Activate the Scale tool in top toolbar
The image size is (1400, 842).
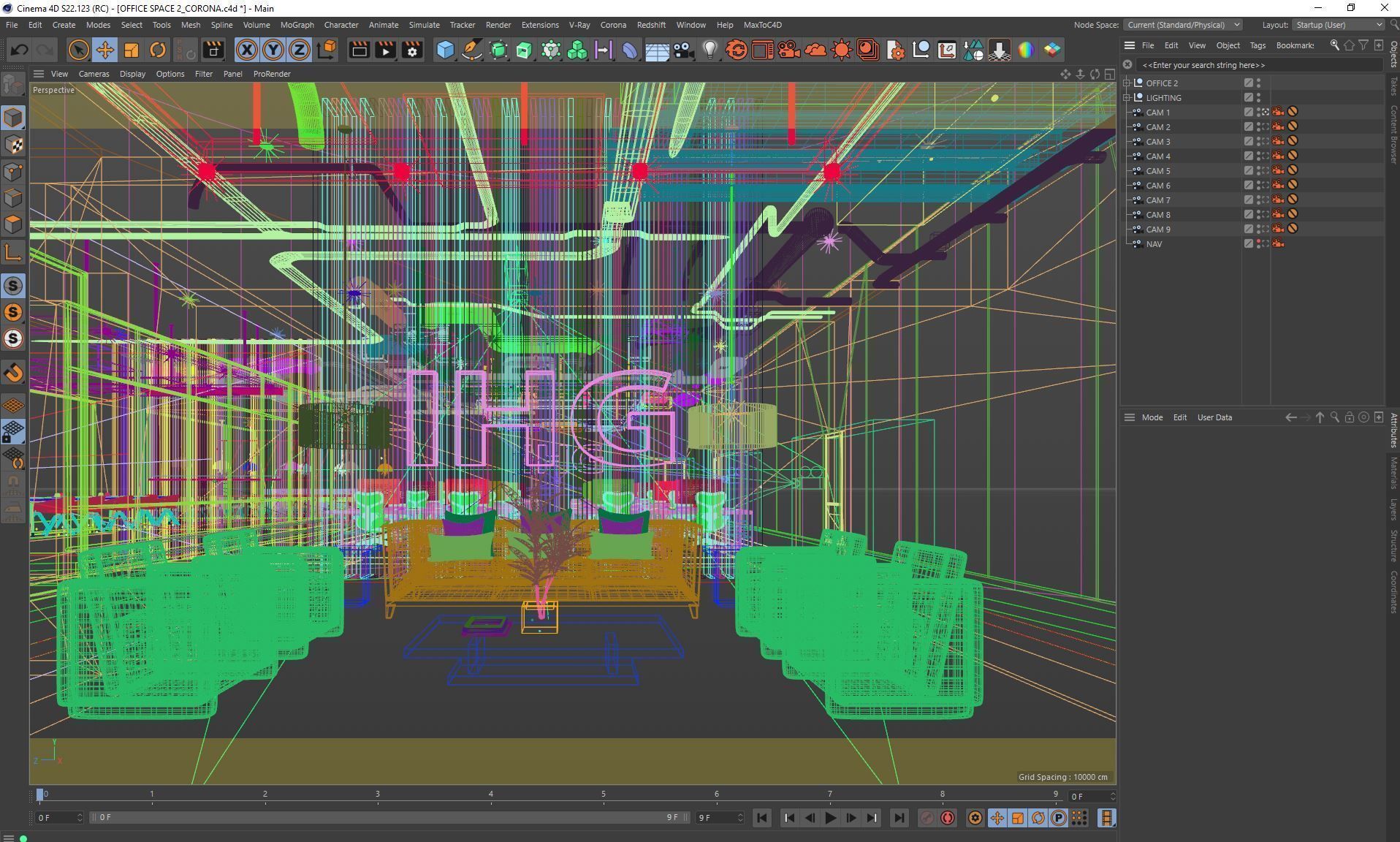click(x=132, y=50)
